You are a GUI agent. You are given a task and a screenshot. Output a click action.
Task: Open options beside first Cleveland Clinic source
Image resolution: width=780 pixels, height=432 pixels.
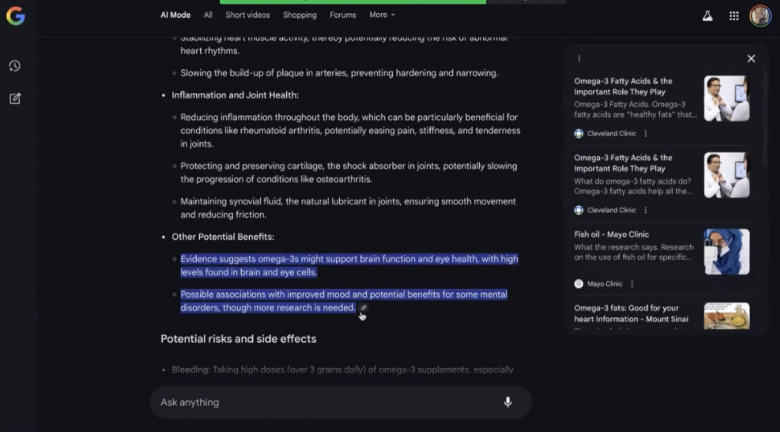[646, 133]
